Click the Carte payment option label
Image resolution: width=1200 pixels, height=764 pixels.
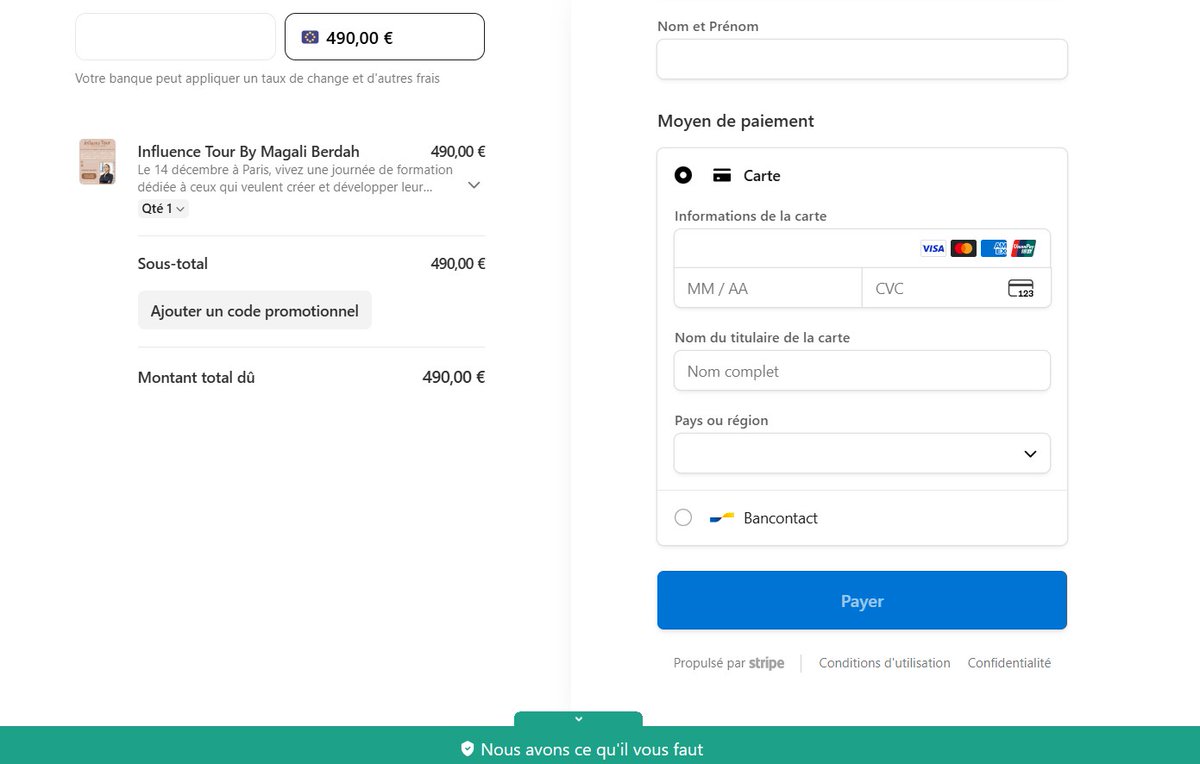762,176
